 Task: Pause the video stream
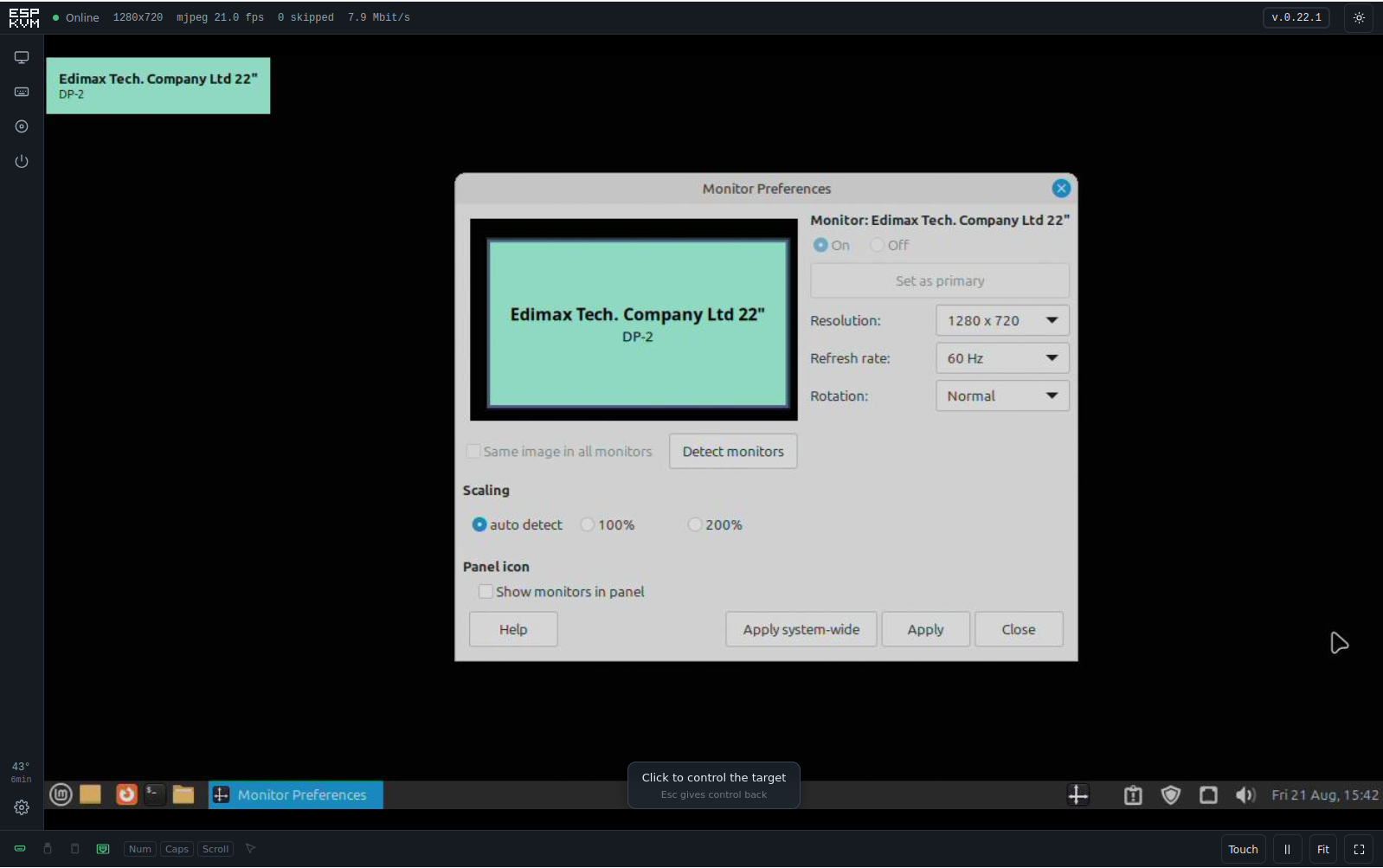1287,850
